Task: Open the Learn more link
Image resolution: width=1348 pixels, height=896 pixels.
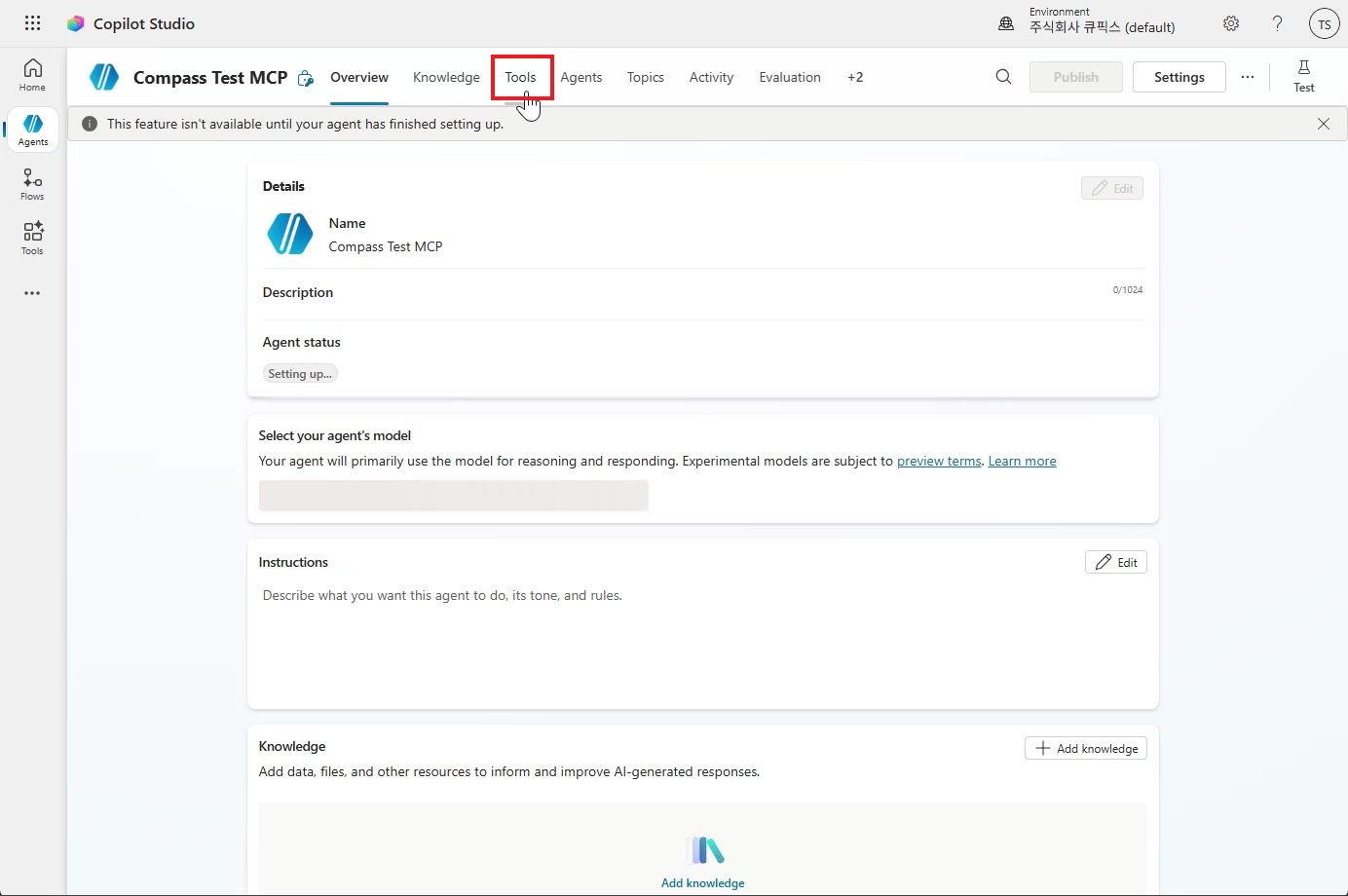Action: 1022,461
